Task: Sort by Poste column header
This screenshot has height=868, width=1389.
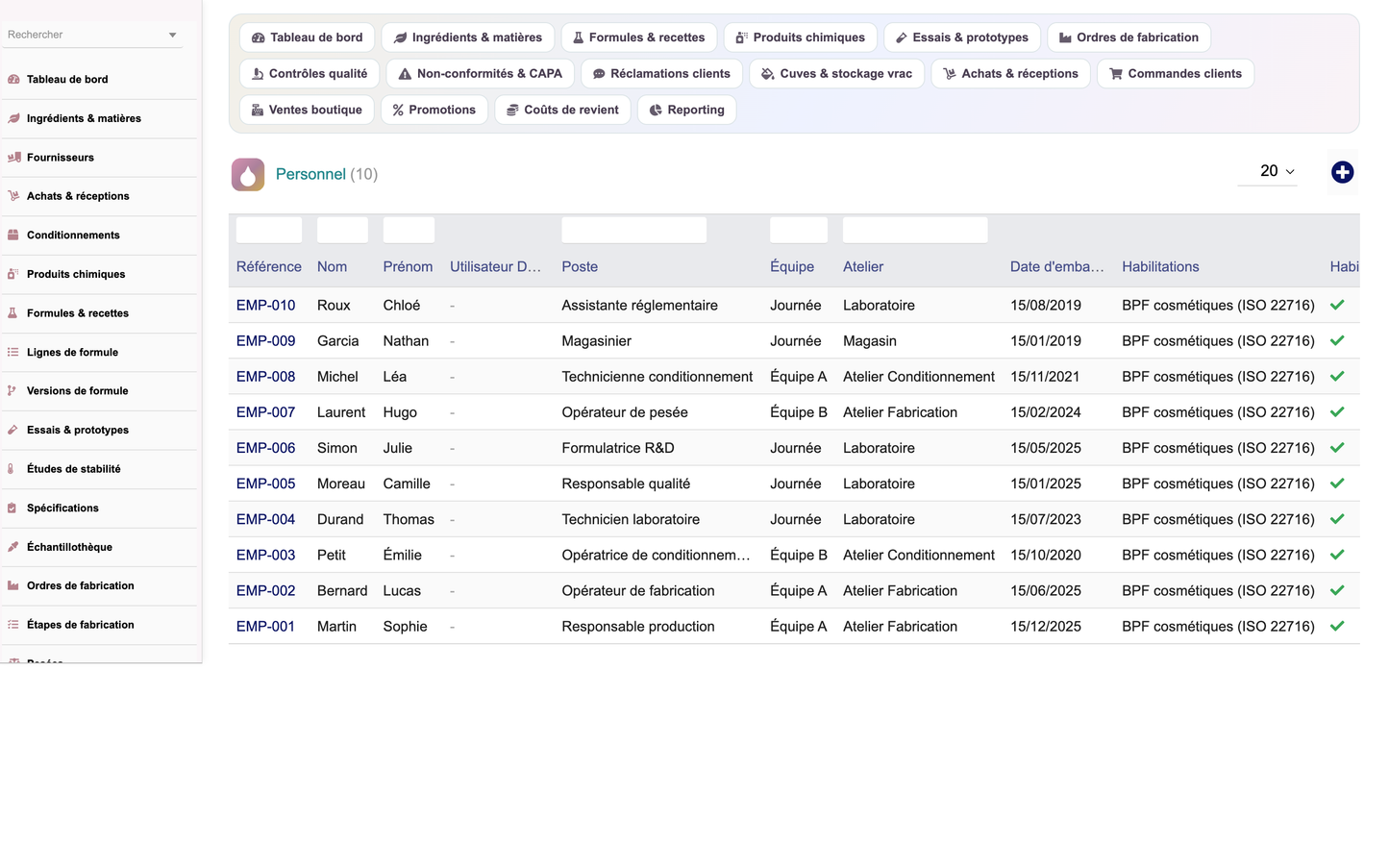Action: pos(580,266)
